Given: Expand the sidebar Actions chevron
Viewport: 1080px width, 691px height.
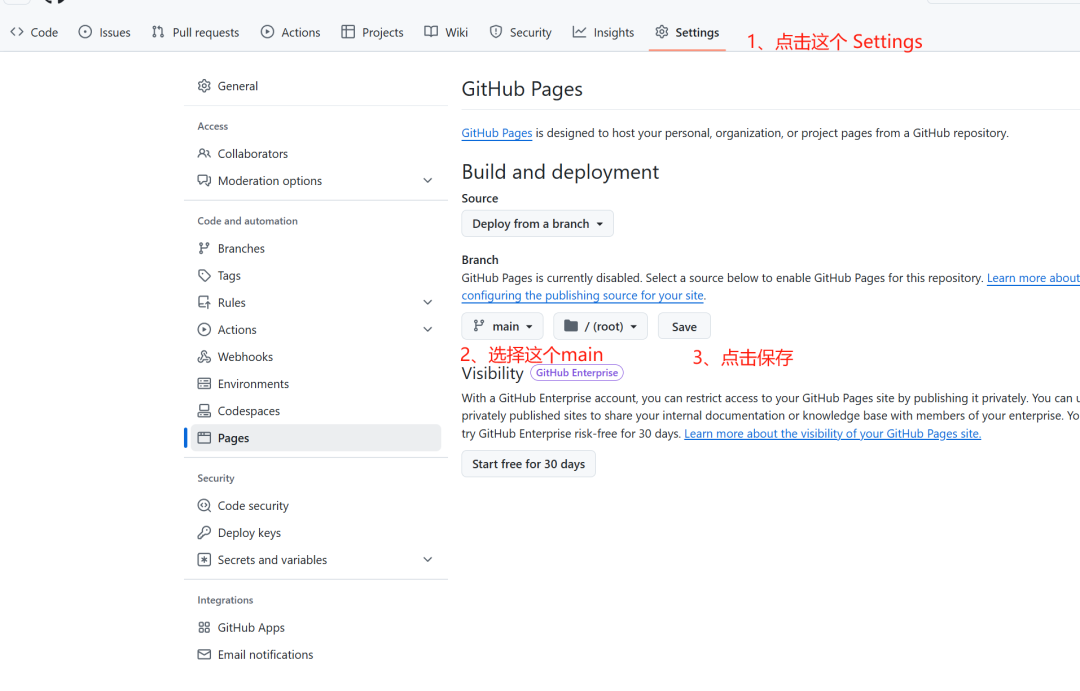Looking at the screenshot, I should (x=428, y=329).
